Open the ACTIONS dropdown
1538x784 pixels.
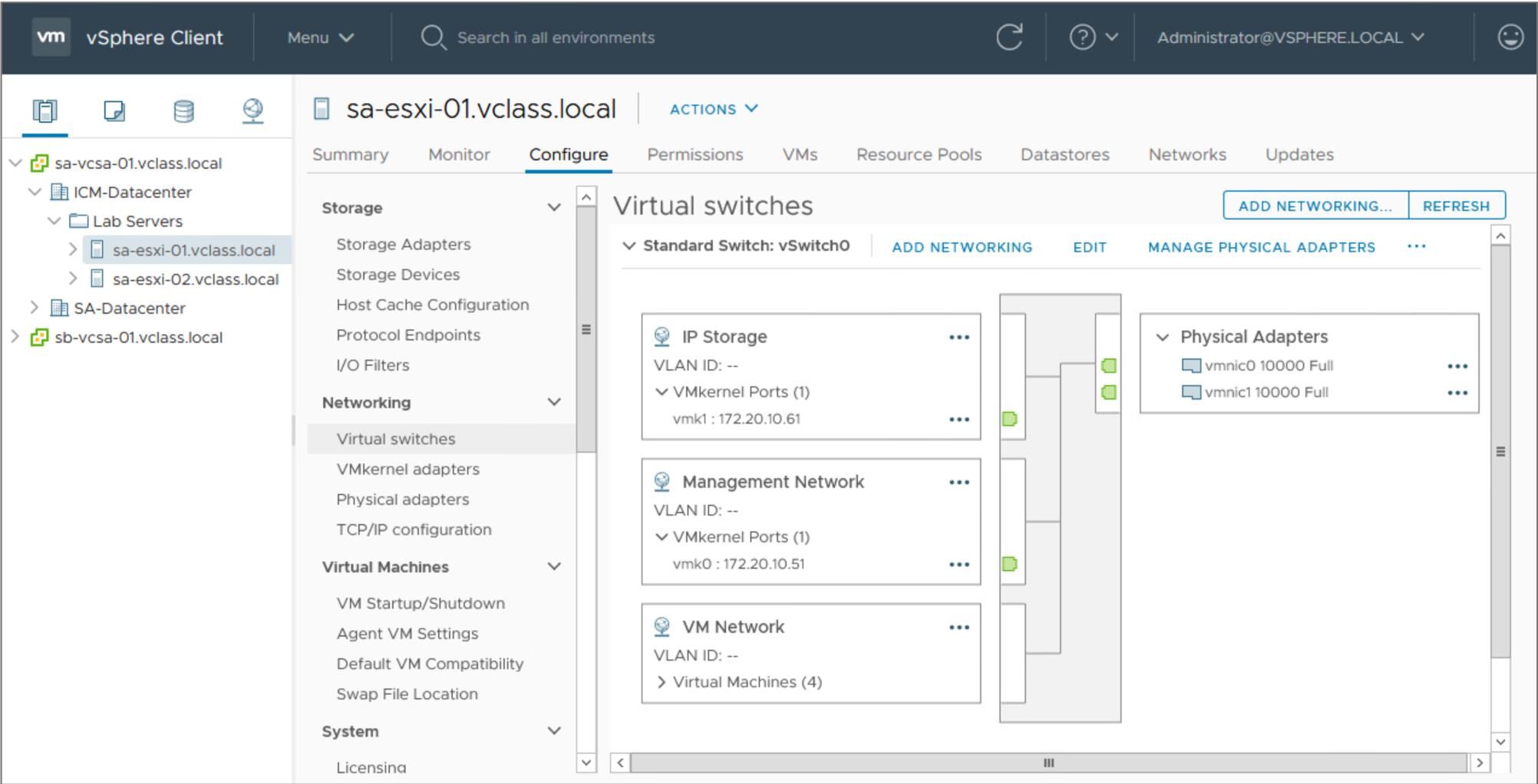click(714, 109)
